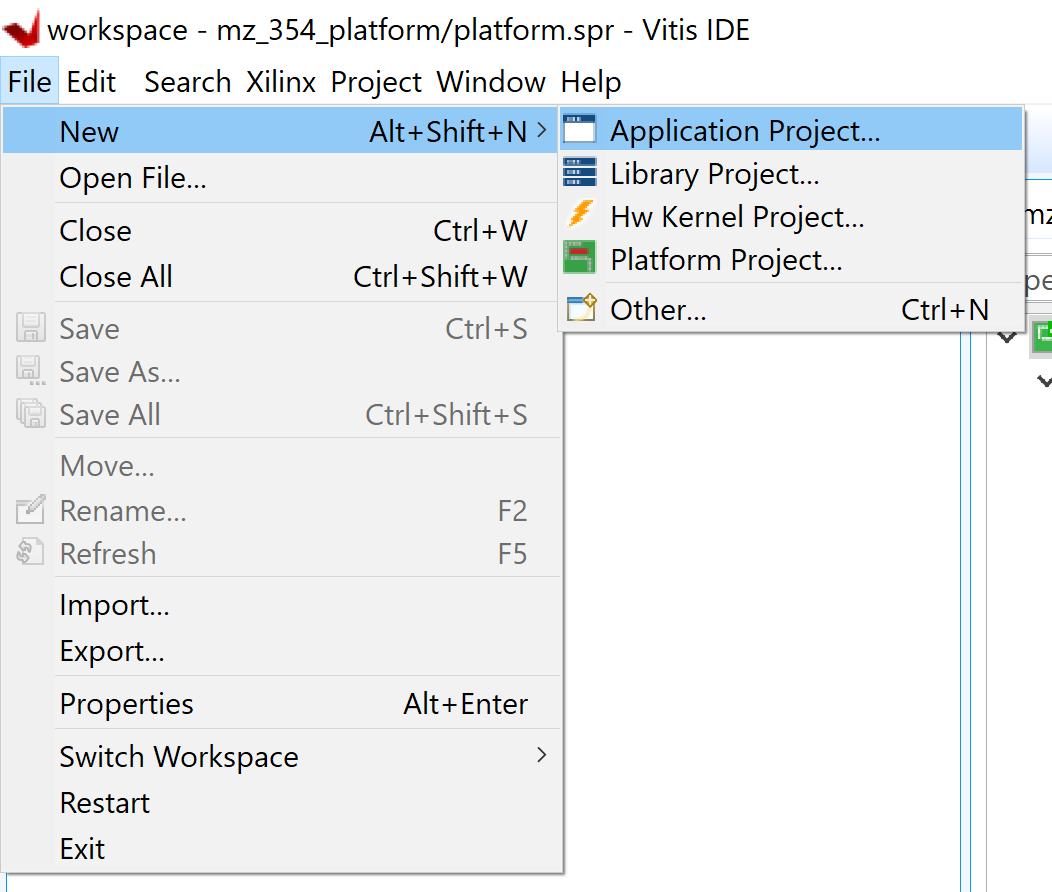Click the Hw Kernel Project lightning icon
The width and height of the screenshot is (1052, 892).
coord(581,216)
